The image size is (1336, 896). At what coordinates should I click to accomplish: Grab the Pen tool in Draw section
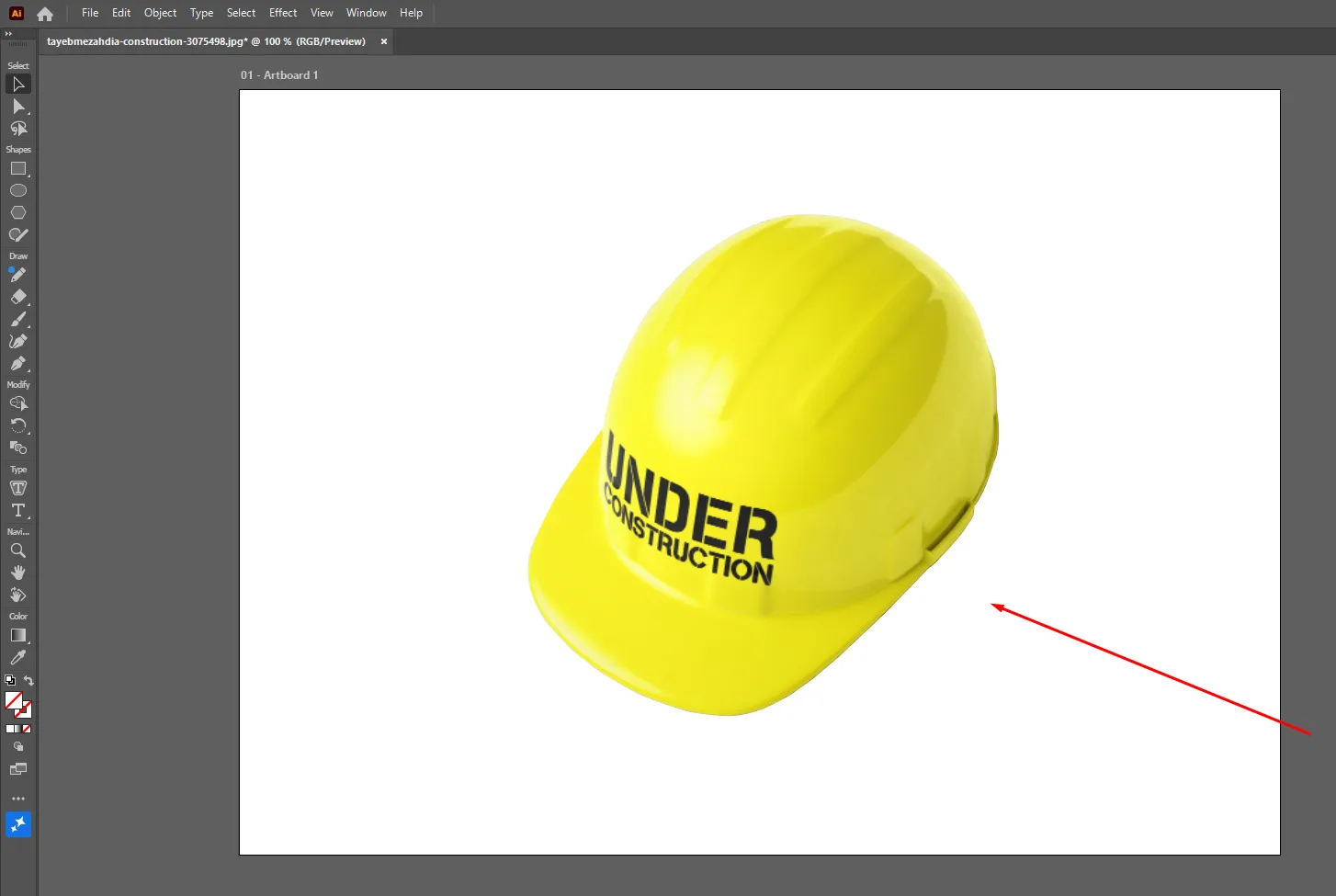pyautogui.click(x=18, y=275)
